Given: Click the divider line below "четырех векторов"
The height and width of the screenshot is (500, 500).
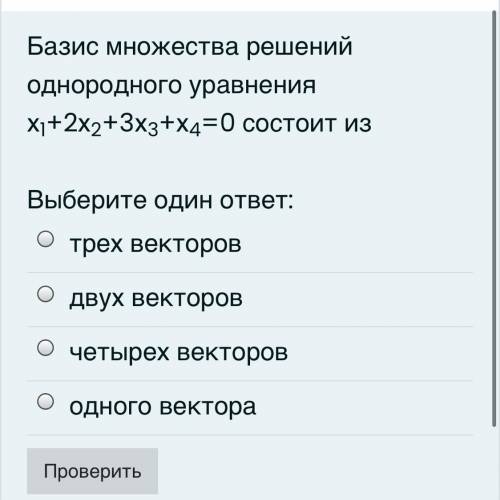Looking at the screenshot, I should click(250, 380).
